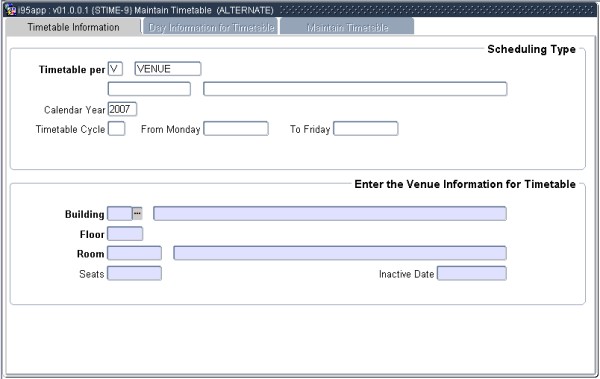600x379 pixels.
Task: Select the Floor input field
Action: (125, 234)
